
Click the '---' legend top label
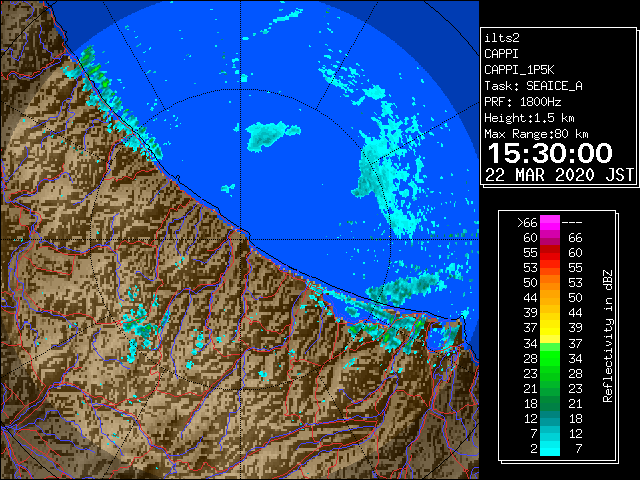point(572,223)
